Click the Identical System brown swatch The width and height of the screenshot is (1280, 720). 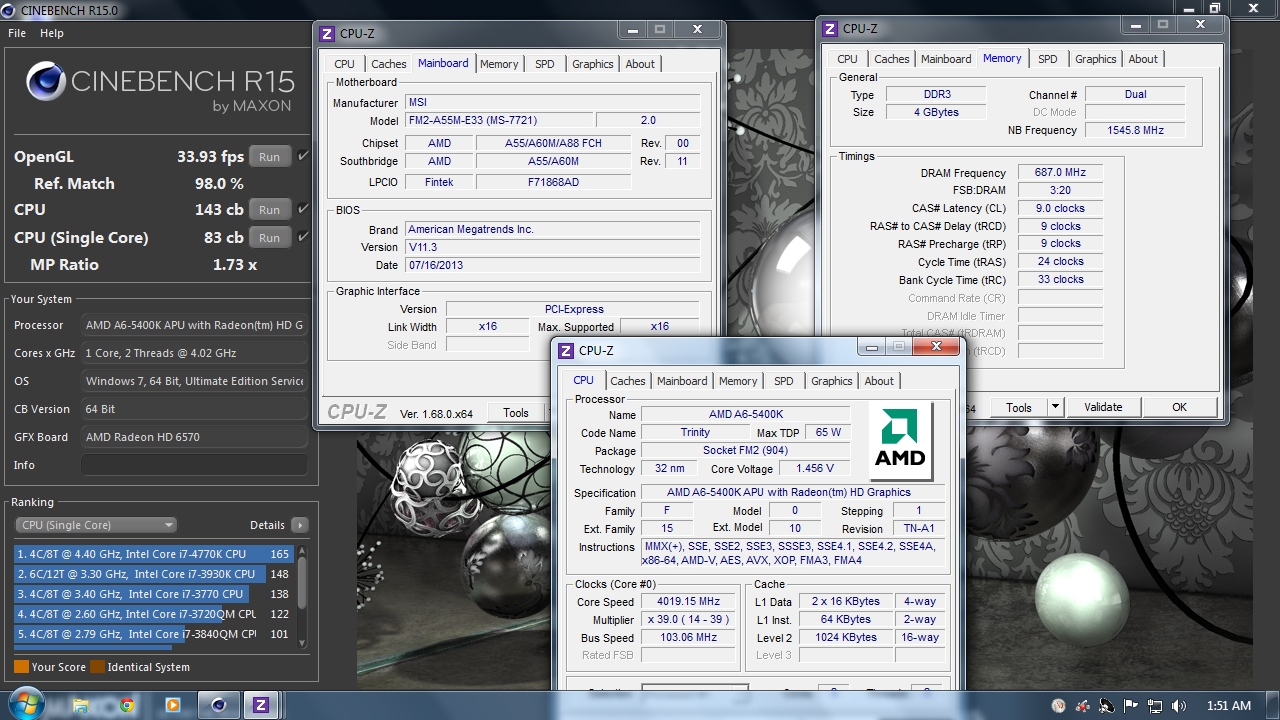tap(97, 667)
